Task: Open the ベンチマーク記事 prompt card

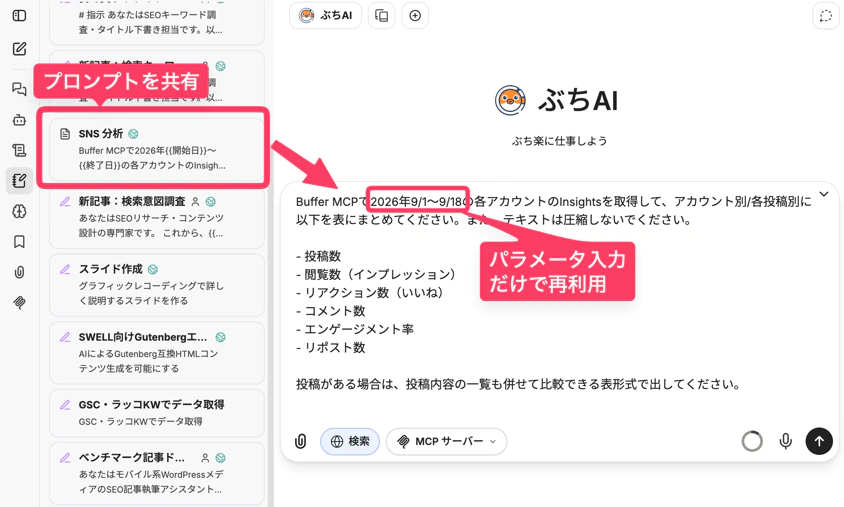Action: coord(157,474)
